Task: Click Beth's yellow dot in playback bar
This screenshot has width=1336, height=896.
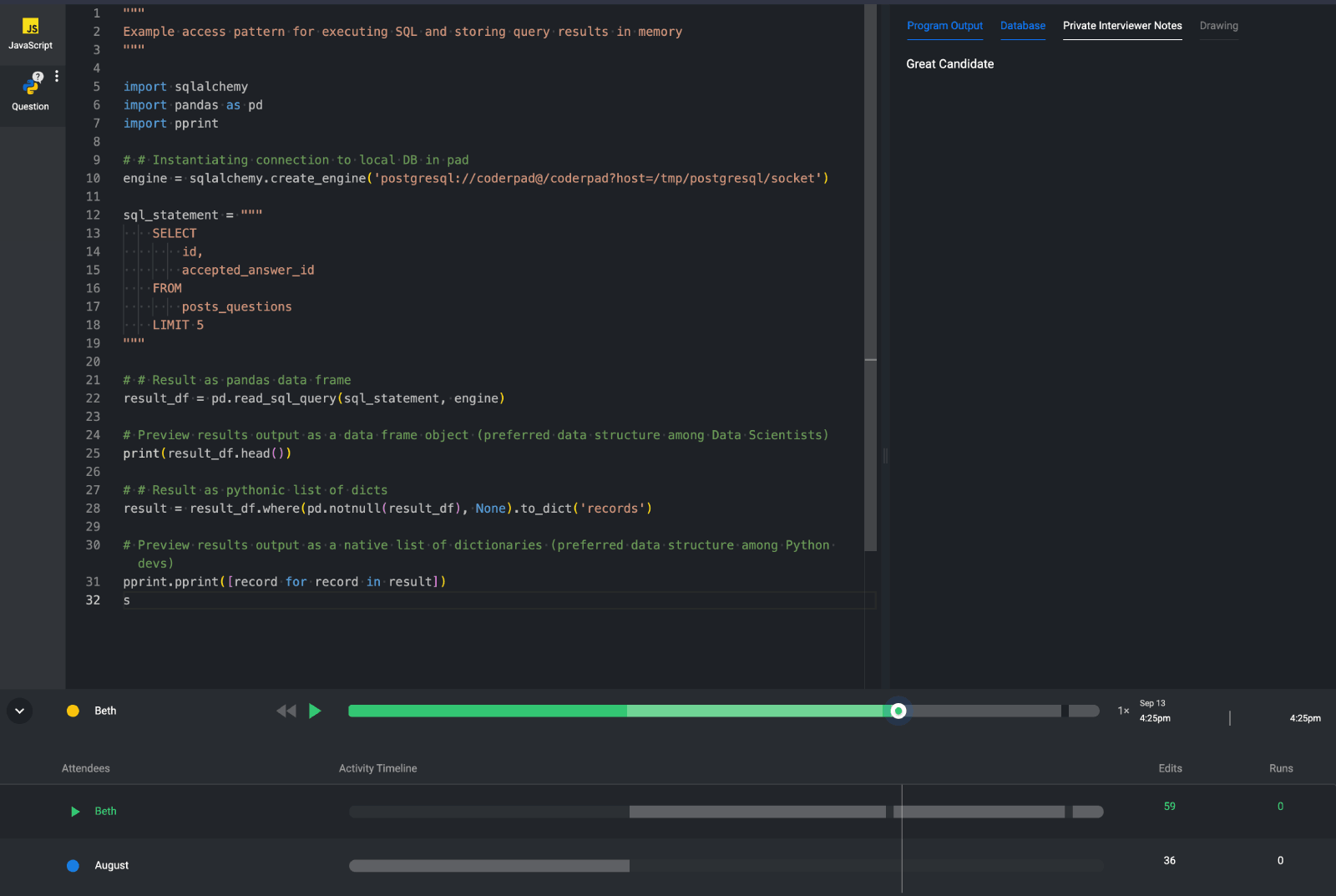Action: [73, 711]
